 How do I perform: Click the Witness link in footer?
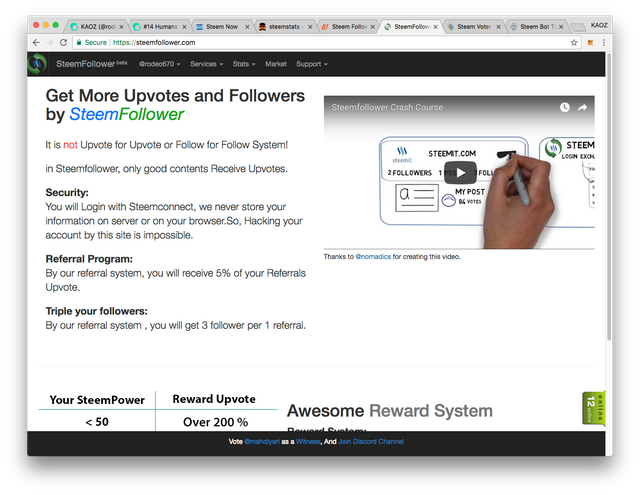[x=308, y=442]
